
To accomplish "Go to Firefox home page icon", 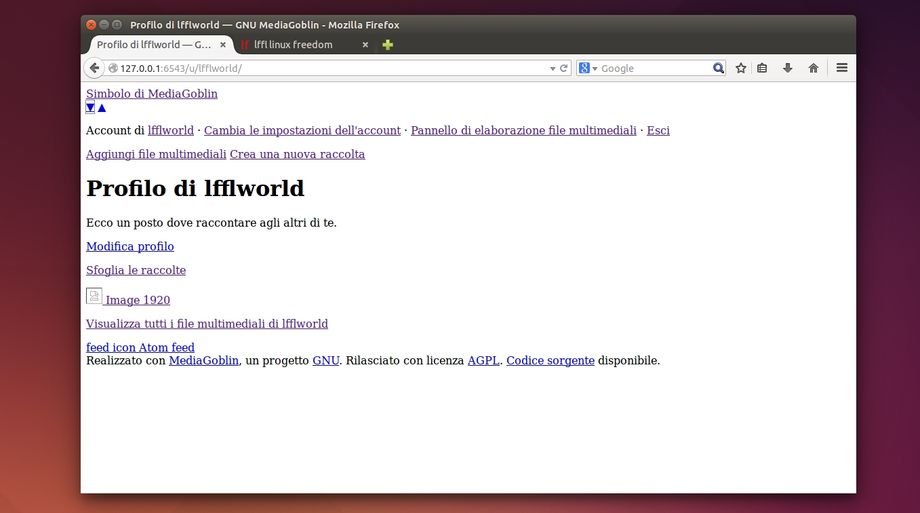I will 813,68.
